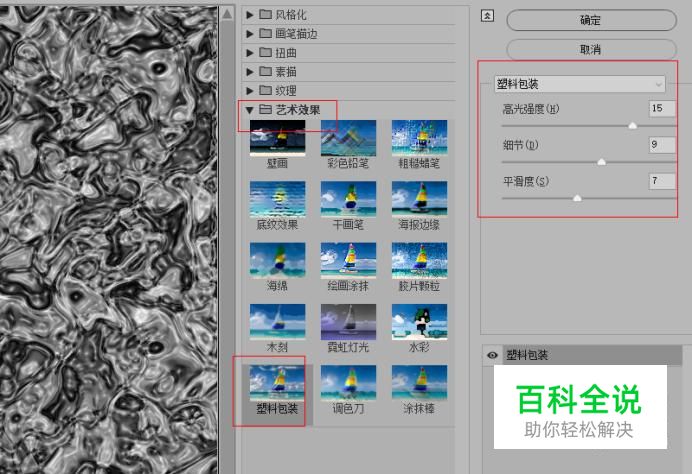The image size is (692, 474).
Task: Select the 塑料包装 effect layer row
Action: (592, 355)
